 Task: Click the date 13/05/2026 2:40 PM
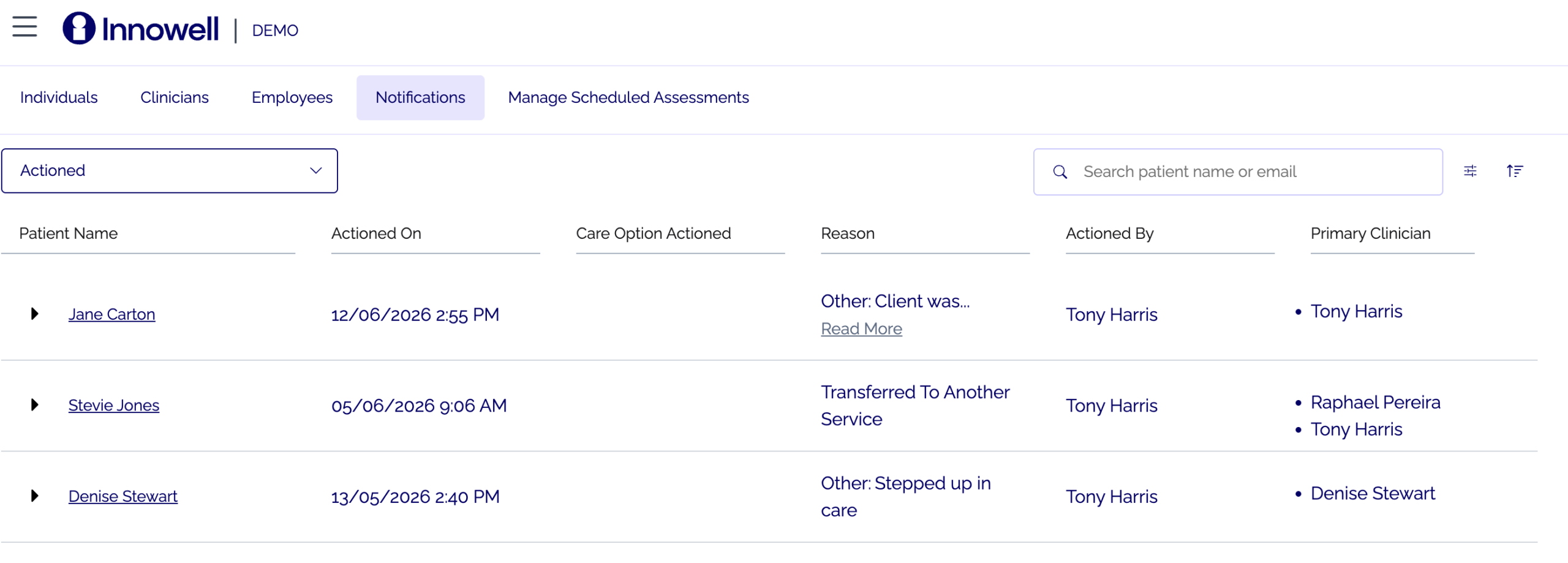click(x=415, y=497)
